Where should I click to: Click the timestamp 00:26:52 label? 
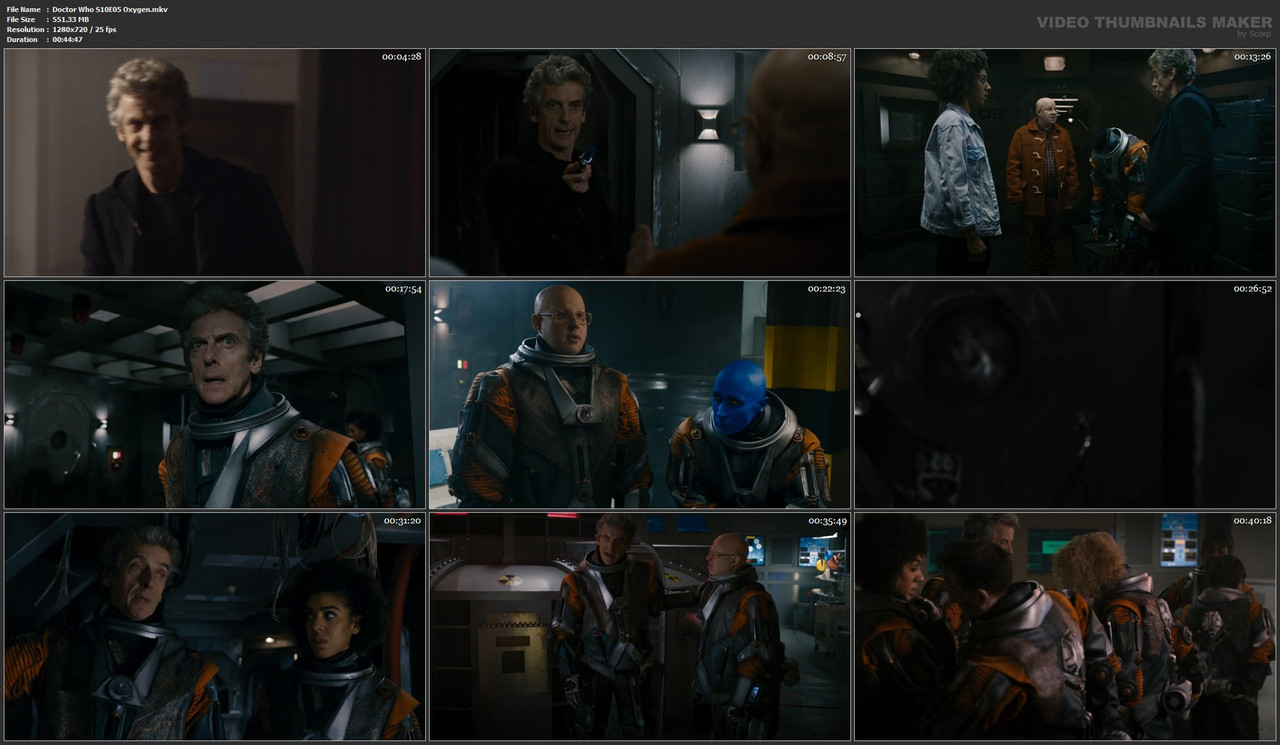1252,289
